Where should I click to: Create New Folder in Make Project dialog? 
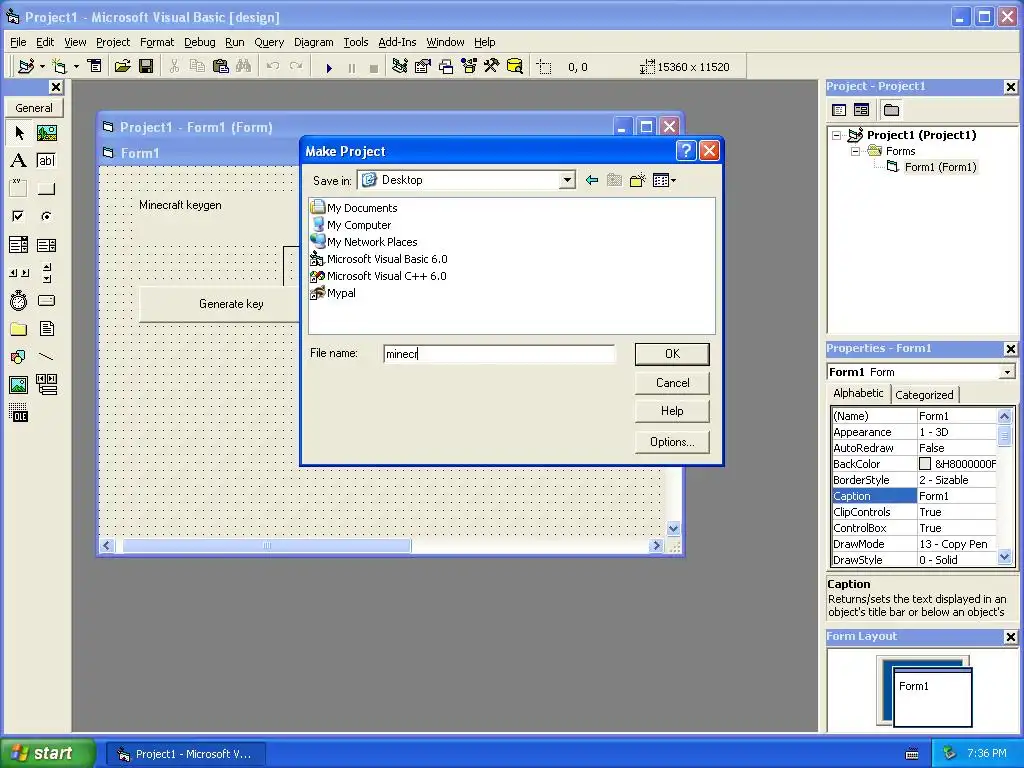pyautogui.click(x=637, y=180)
